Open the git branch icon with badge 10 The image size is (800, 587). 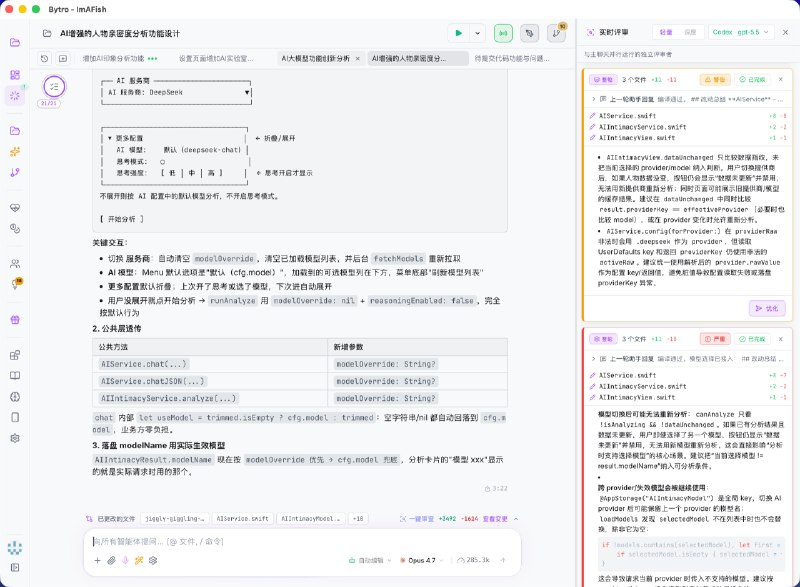(556, 33)
